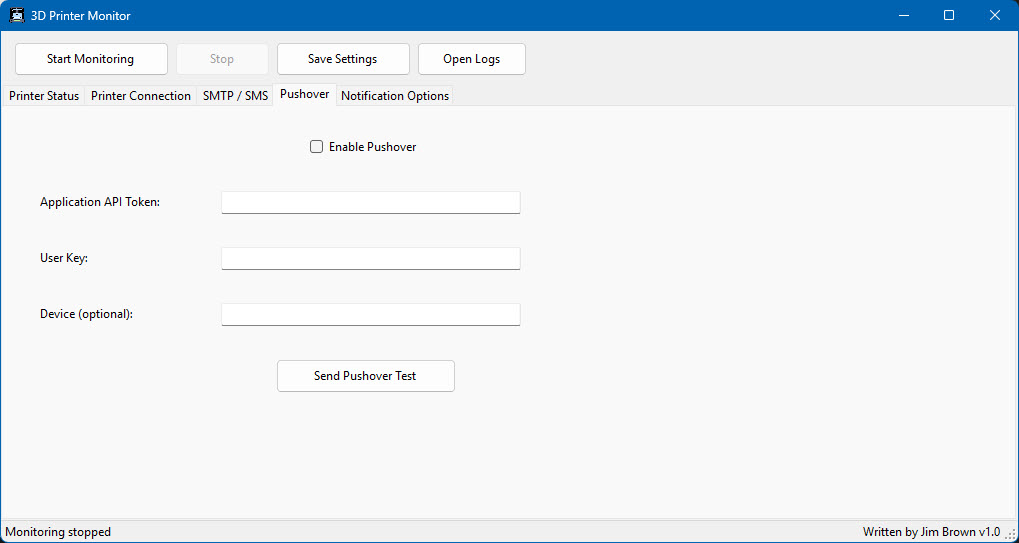The height and width of the screenshot is (543, 1019).
Task: Click the '3D Printer Monitor' window title
Action: click(81, 16)
